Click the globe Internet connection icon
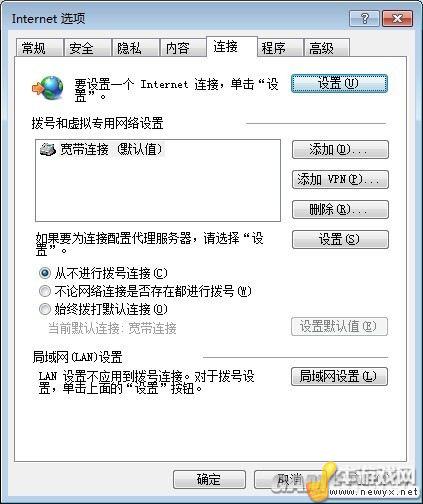 48,88
